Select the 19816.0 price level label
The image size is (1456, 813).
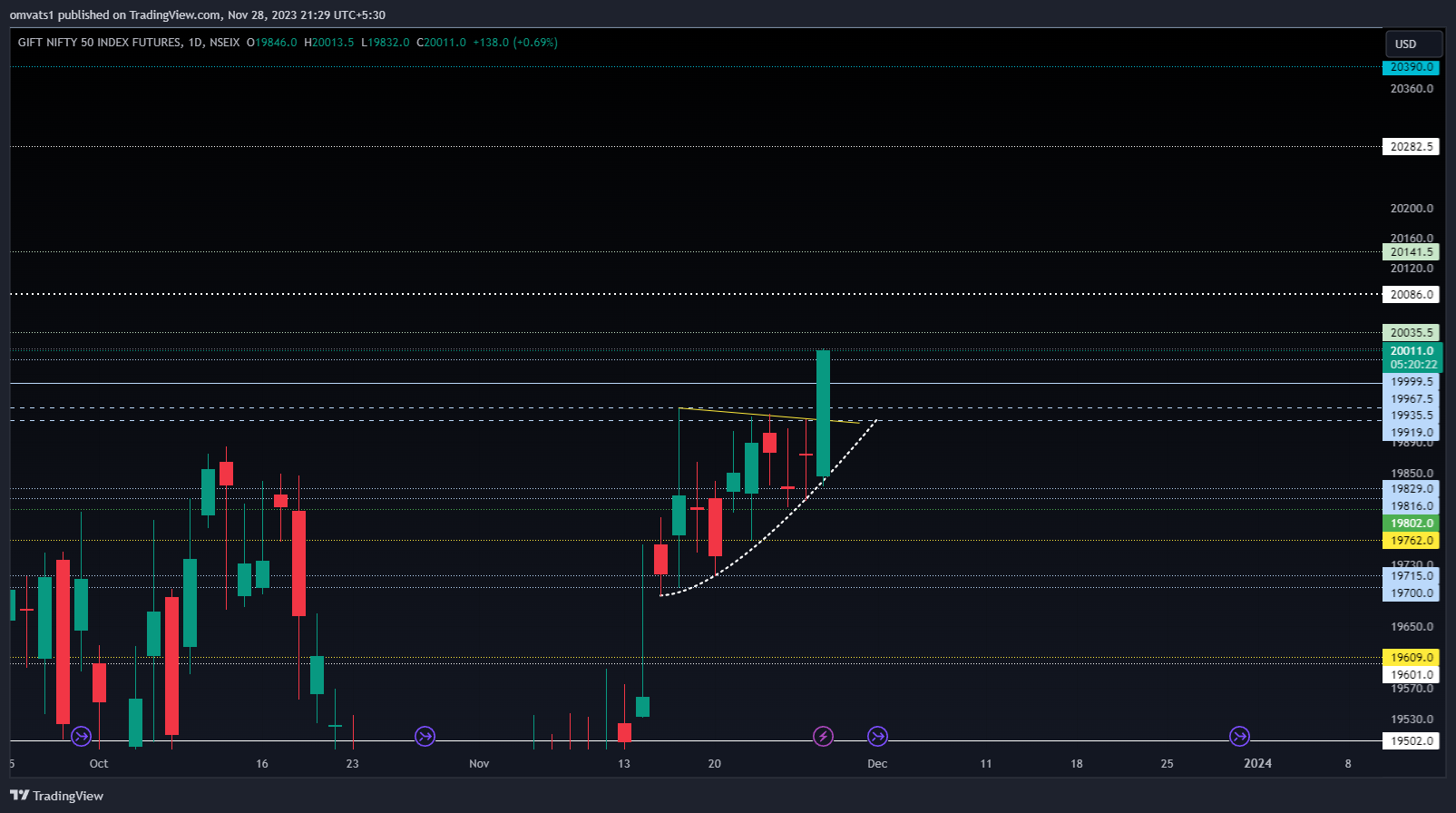point(1411,506)
